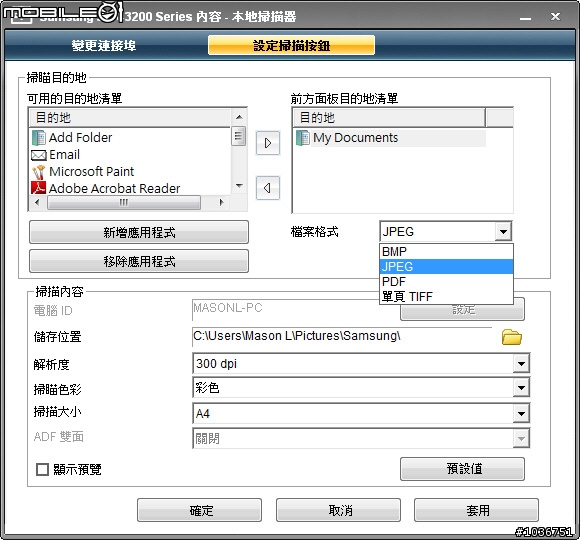Click the left arrow to remove destination
The height and width of the screenshot is (540, 580).
tap(268, 188)
